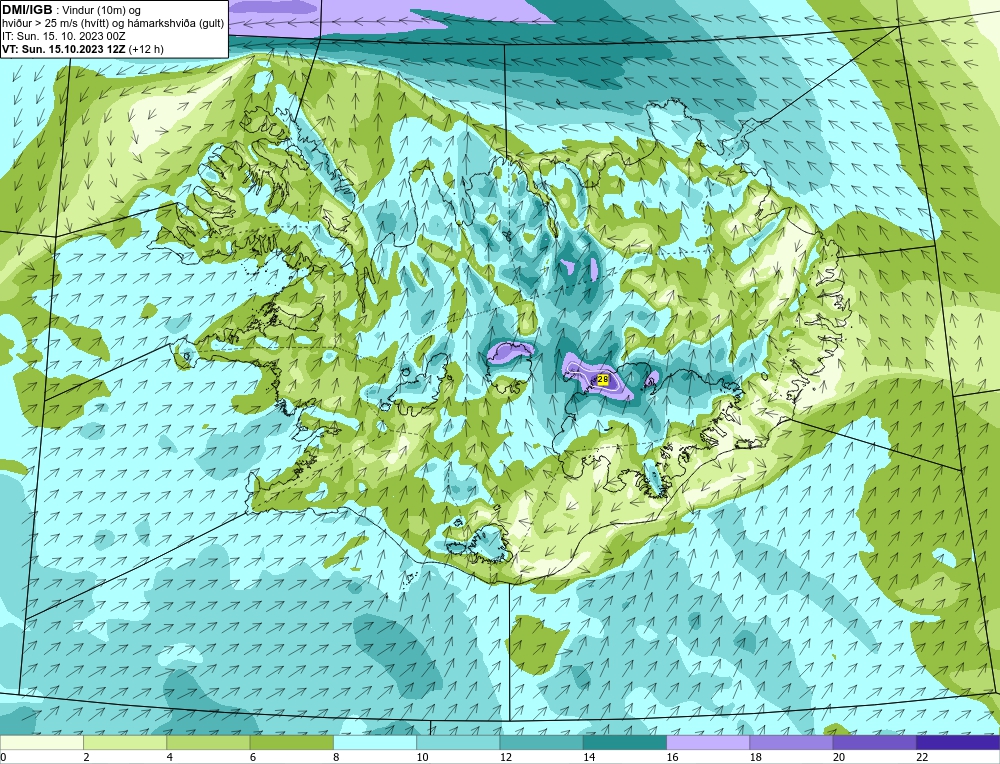Click the legend scale label 10
Viewport: 1000px width, 764px height.
[x=422, y=757]
